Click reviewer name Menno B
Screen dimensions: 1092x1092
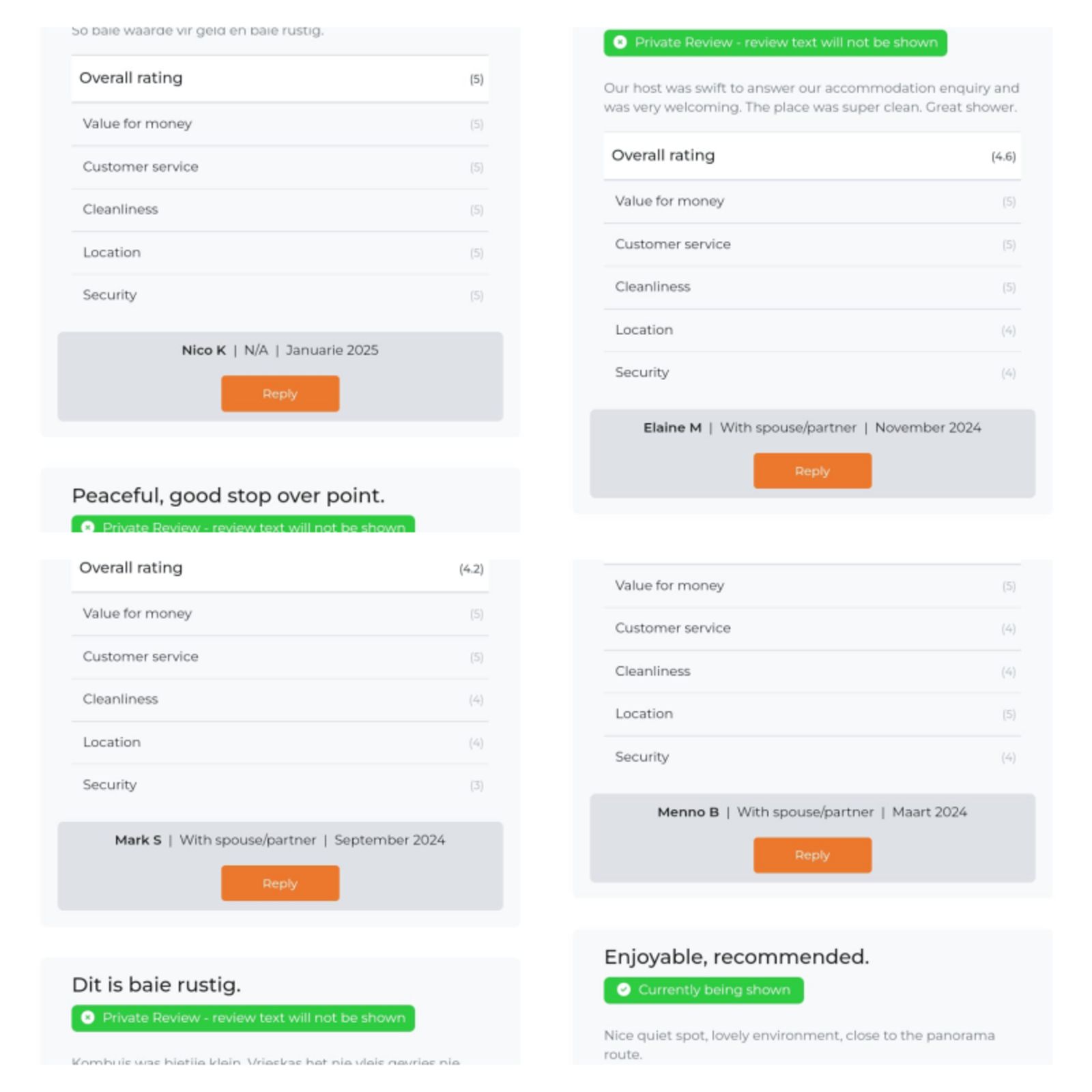(x=688, y=812)
